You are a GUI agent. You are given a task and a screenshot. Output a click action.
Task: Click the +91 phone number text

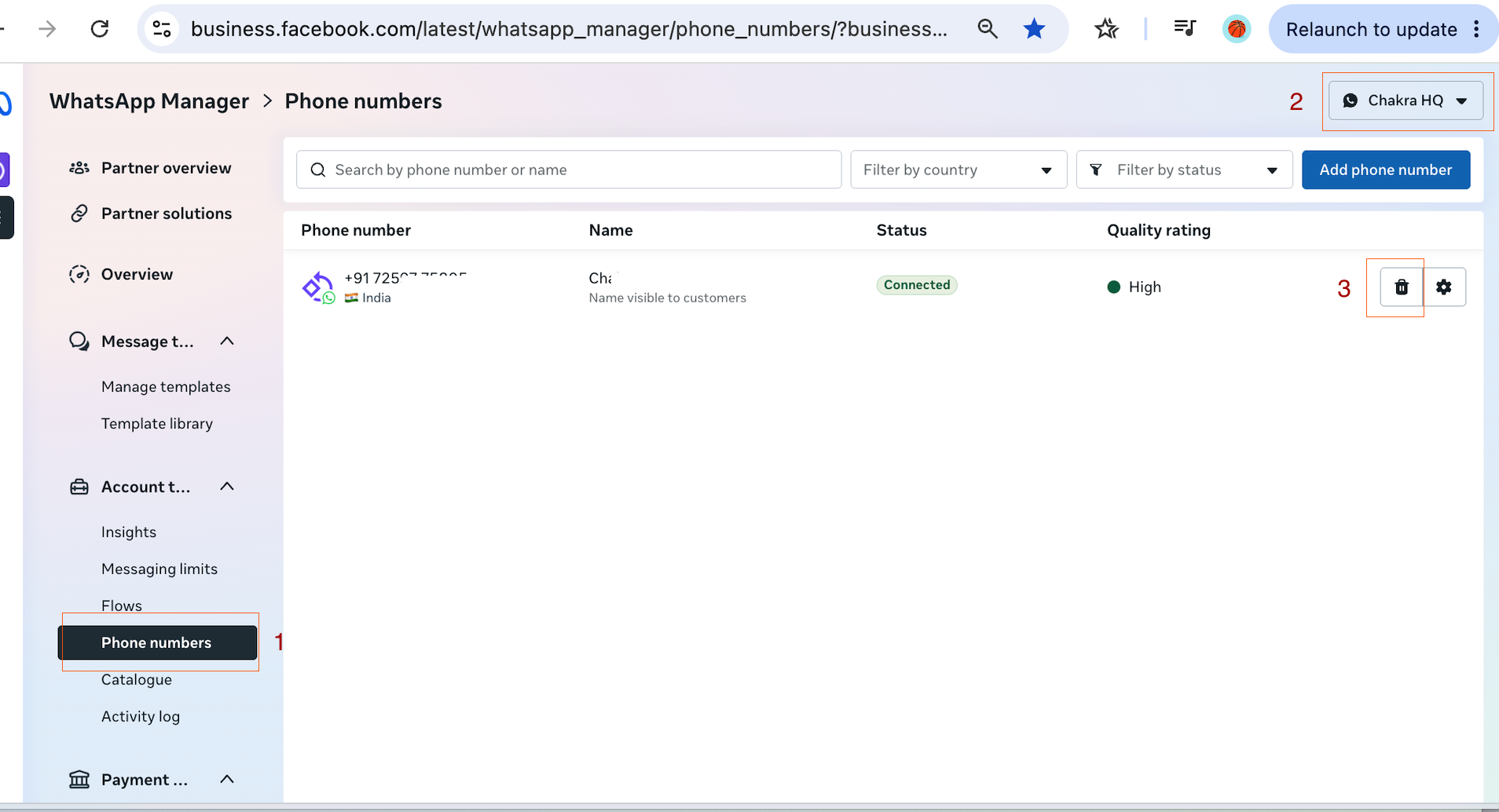click(405, 278)
